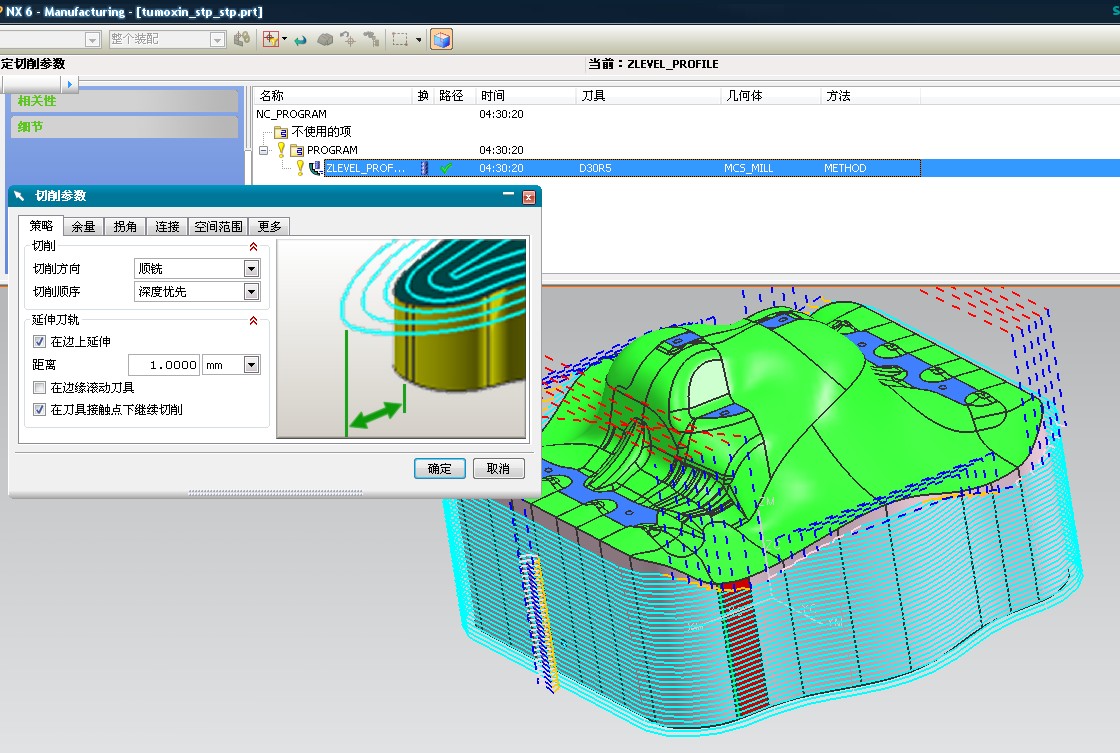Click the red crosshair selection filter icon
The width and height of the screenshot is (1120, 753).
(x=269, y=39)
